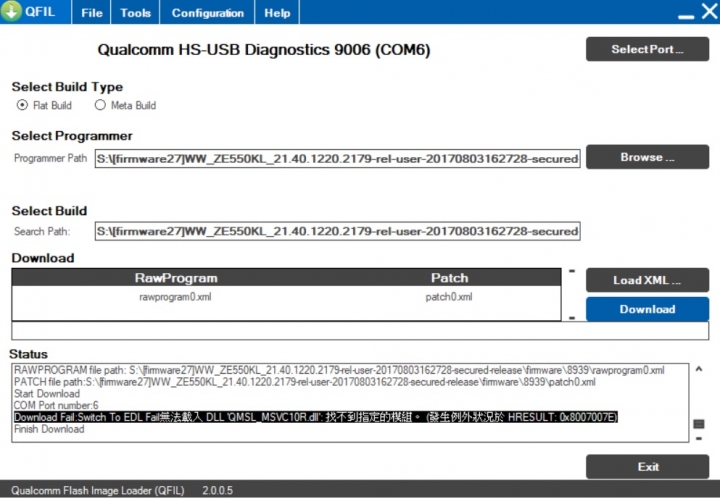The width and height of the screenshot is (720, 499).
Task: Select the RAWPROGRAM file path status line
Action: [x=339, y=370]
